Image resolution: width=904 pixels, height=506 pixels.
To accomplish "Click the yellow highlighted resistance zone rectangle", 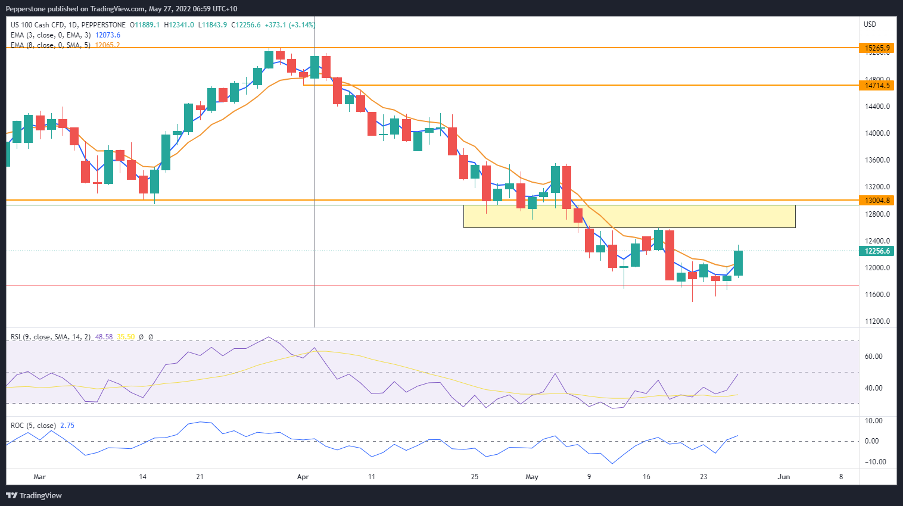I will tap(629, 216).
